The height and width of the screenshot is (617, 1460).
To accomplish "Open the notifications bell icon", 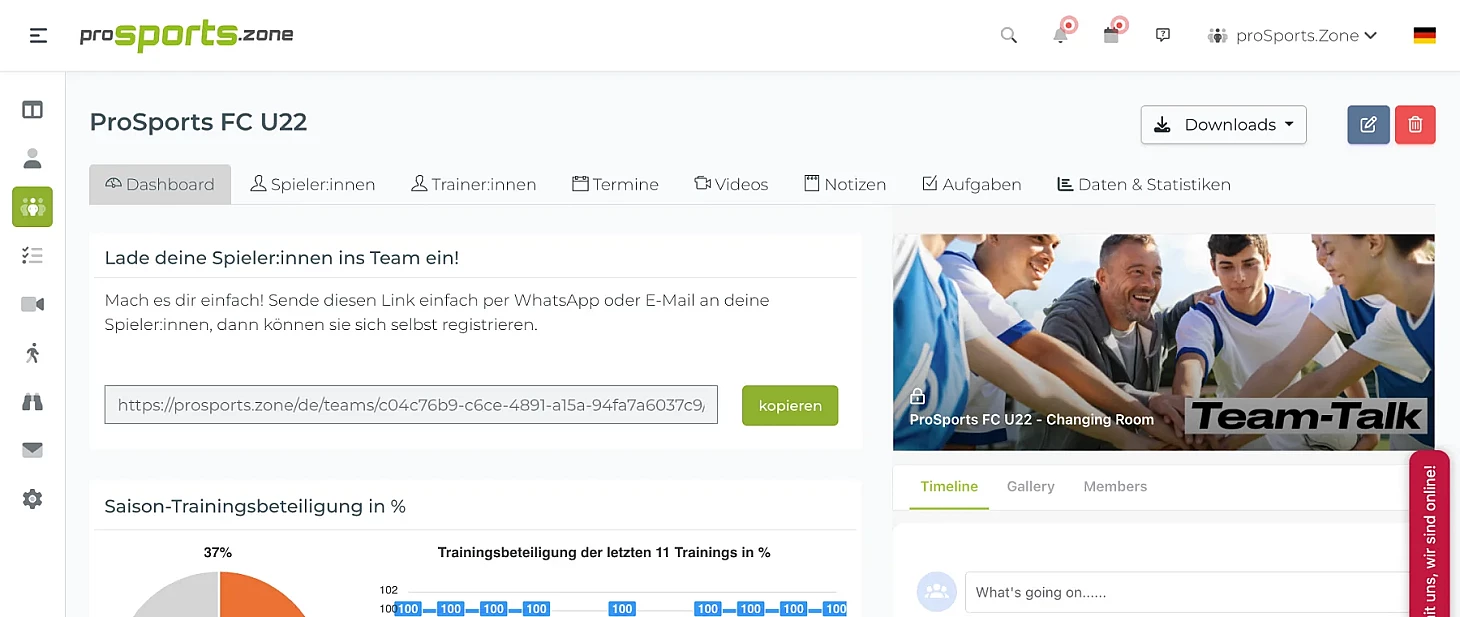I will [x=1060, y=36].
